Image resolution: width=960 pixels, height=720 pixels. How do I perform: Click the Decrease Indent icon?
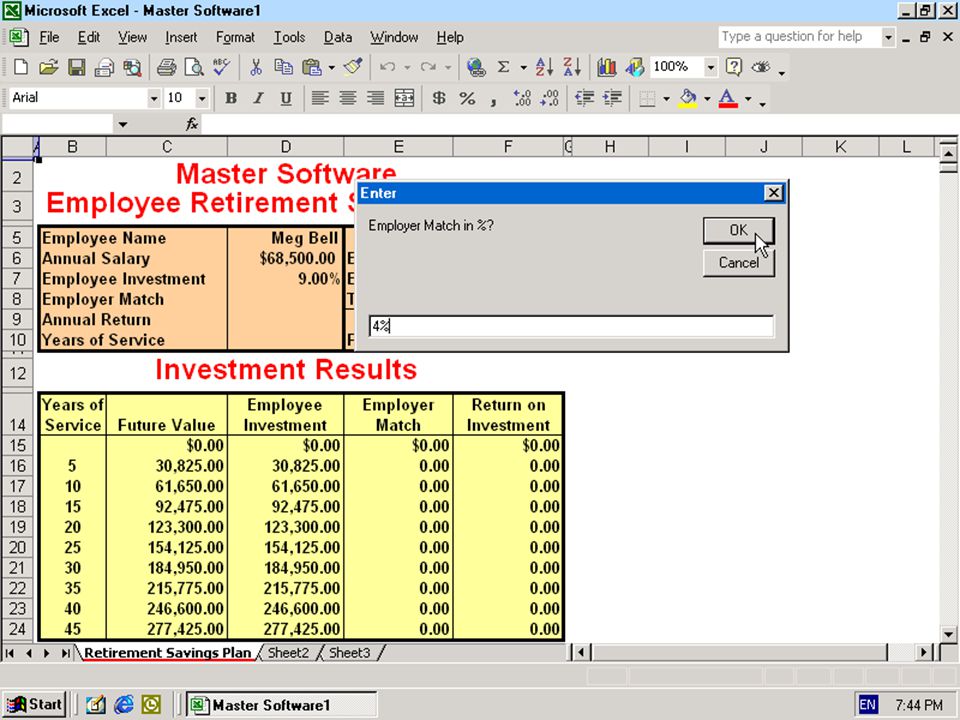tap(584, 98)
